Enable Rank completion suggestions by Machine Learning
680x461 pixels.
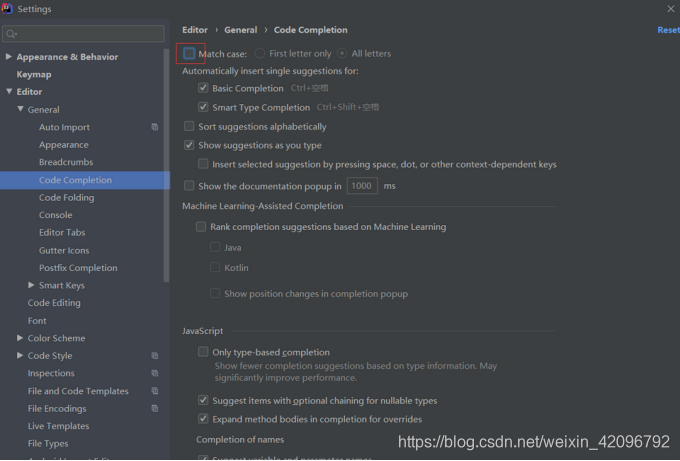coord(201,227)
